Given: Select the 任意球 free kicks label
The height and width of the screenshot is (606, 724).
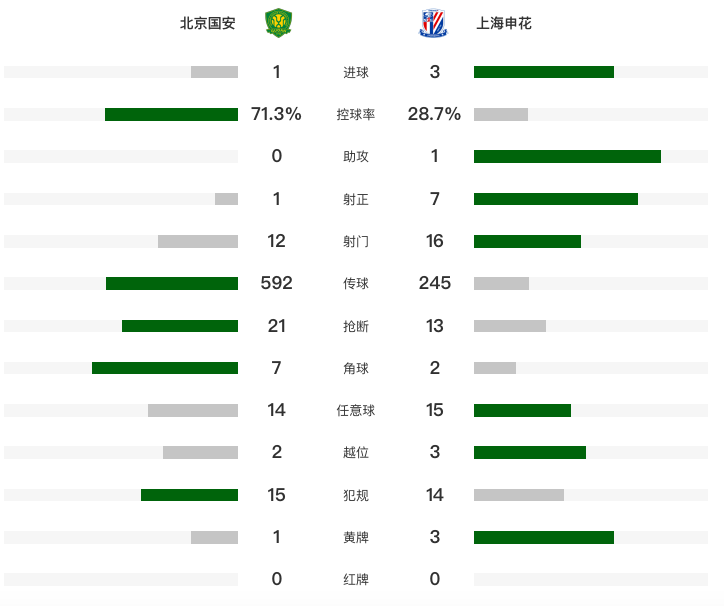Looking at the screenshot, I should click(356, 410).
